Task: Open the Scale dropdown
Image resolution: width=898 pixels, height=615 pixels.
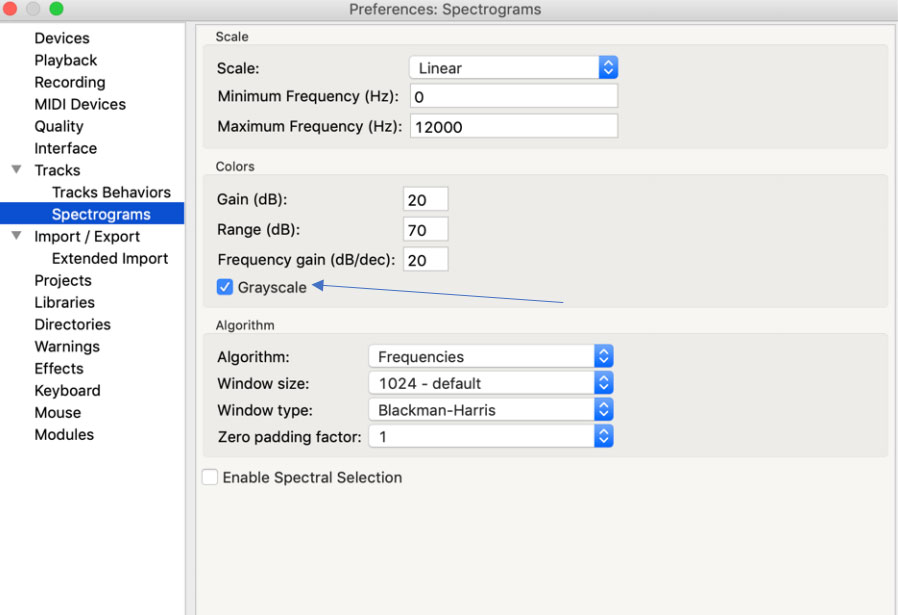Action: [x=513, y=68]
